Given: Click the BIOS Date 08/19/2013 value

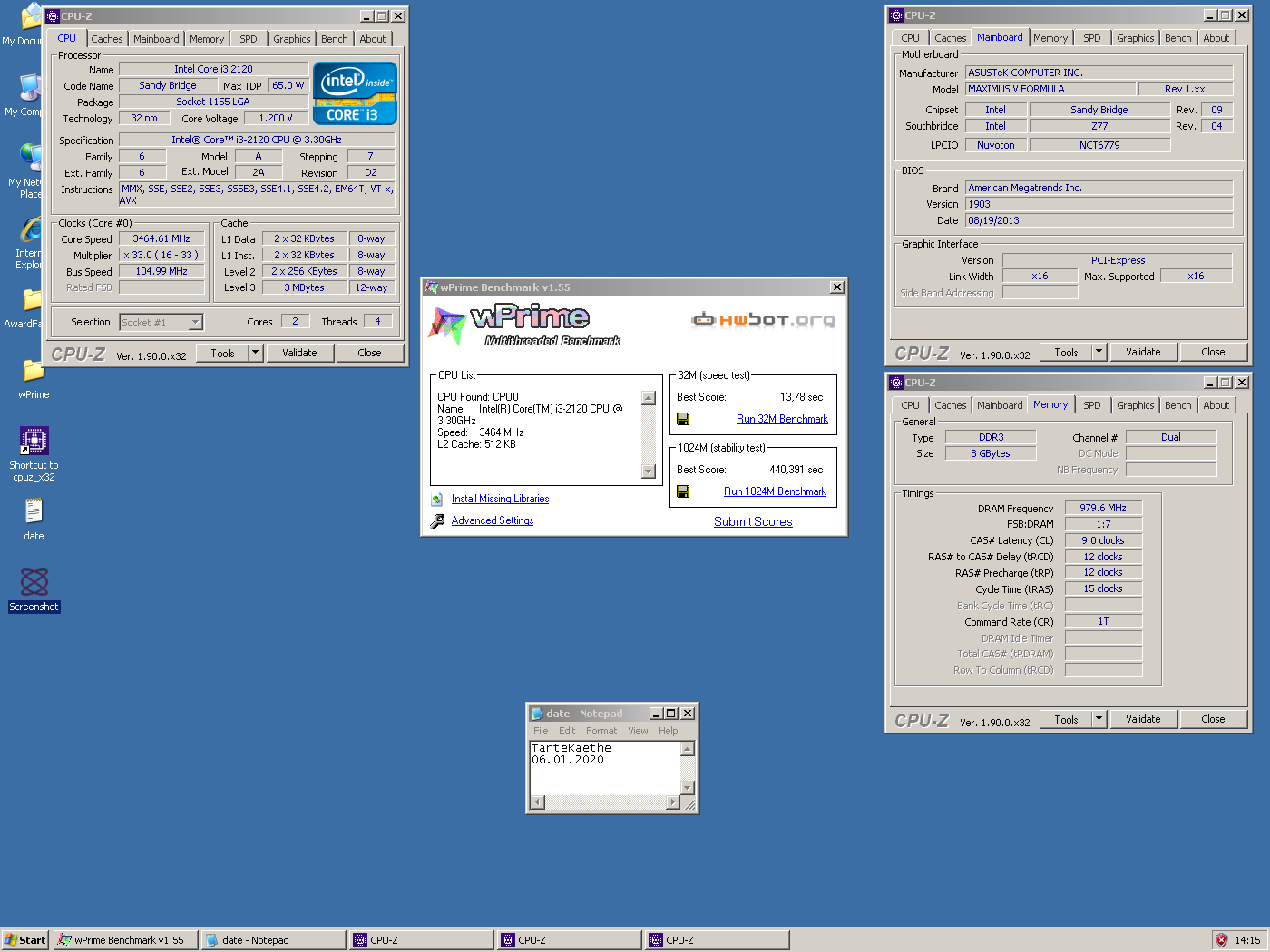Looking at the screenshot, I should (x=1099, y=220).
